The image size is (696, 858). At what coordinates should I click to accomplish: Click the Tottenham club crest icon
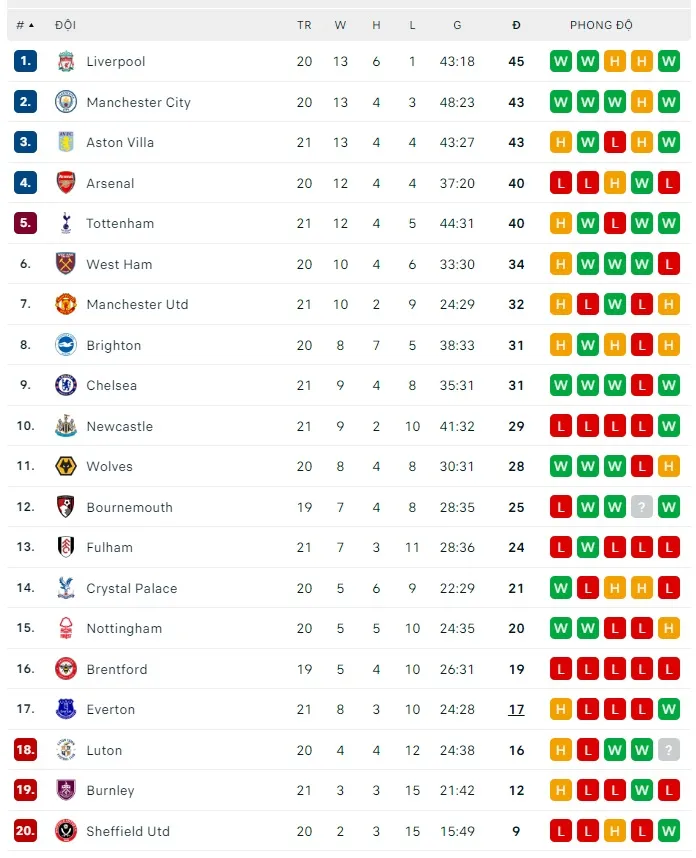66,223
